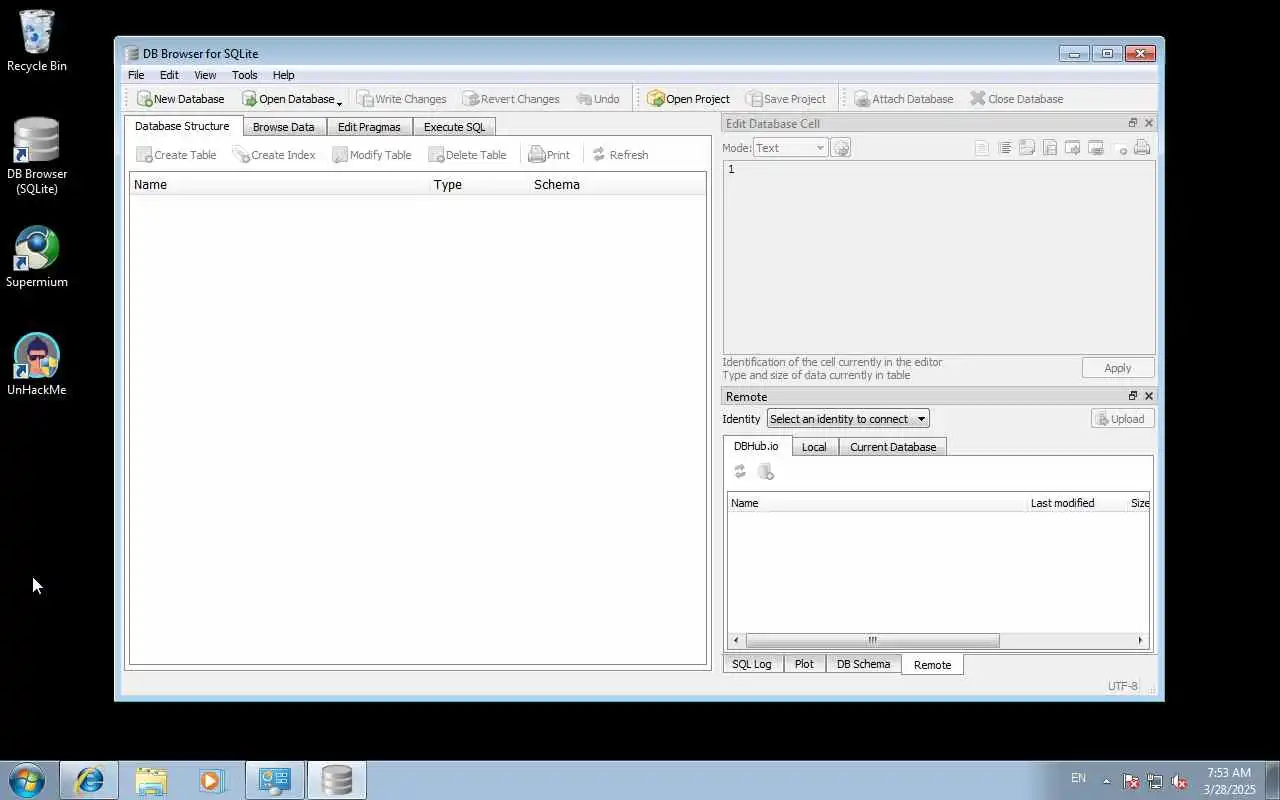Select the DBHub.io tab
1280x800 pixels.
(x=756, y=446)
